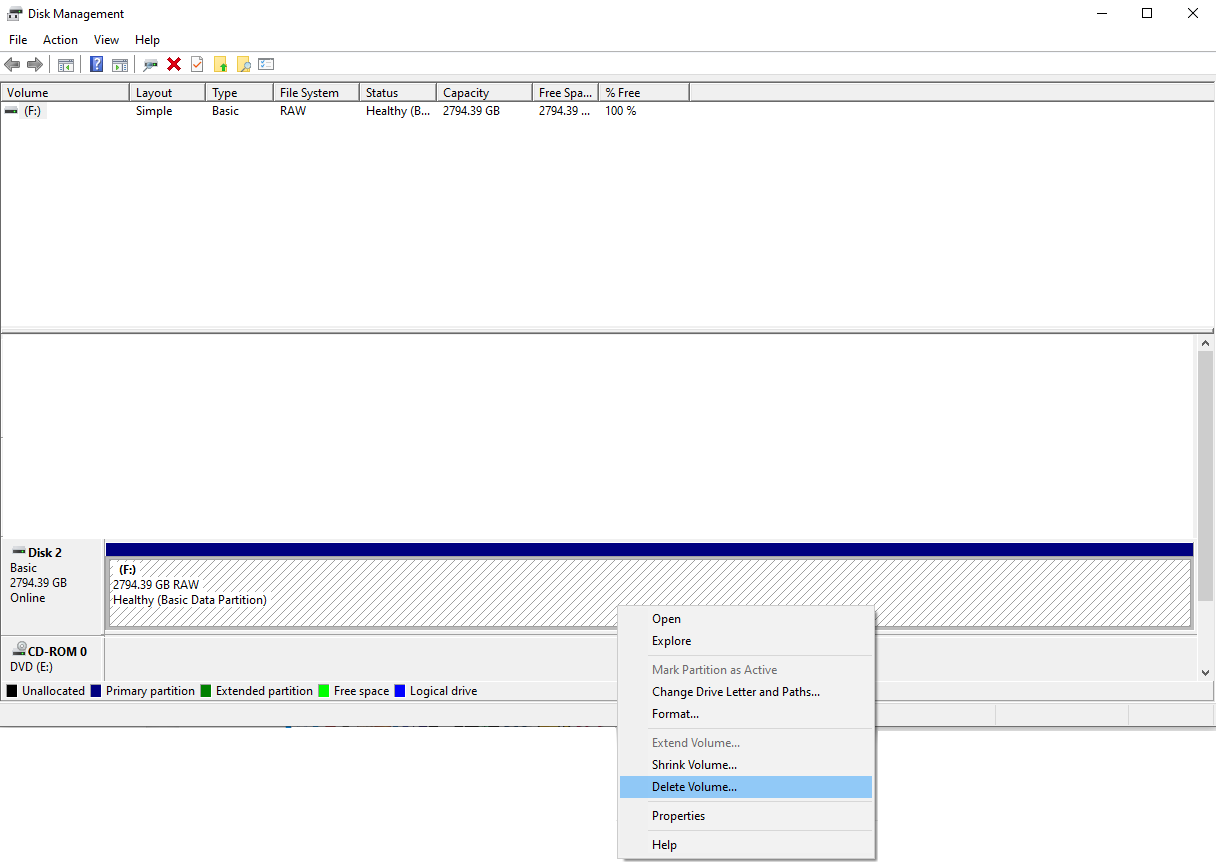This screenshot has height=862, width=1216.
Task: Open Help using the blue question mark icon
Action: point(96,64)
